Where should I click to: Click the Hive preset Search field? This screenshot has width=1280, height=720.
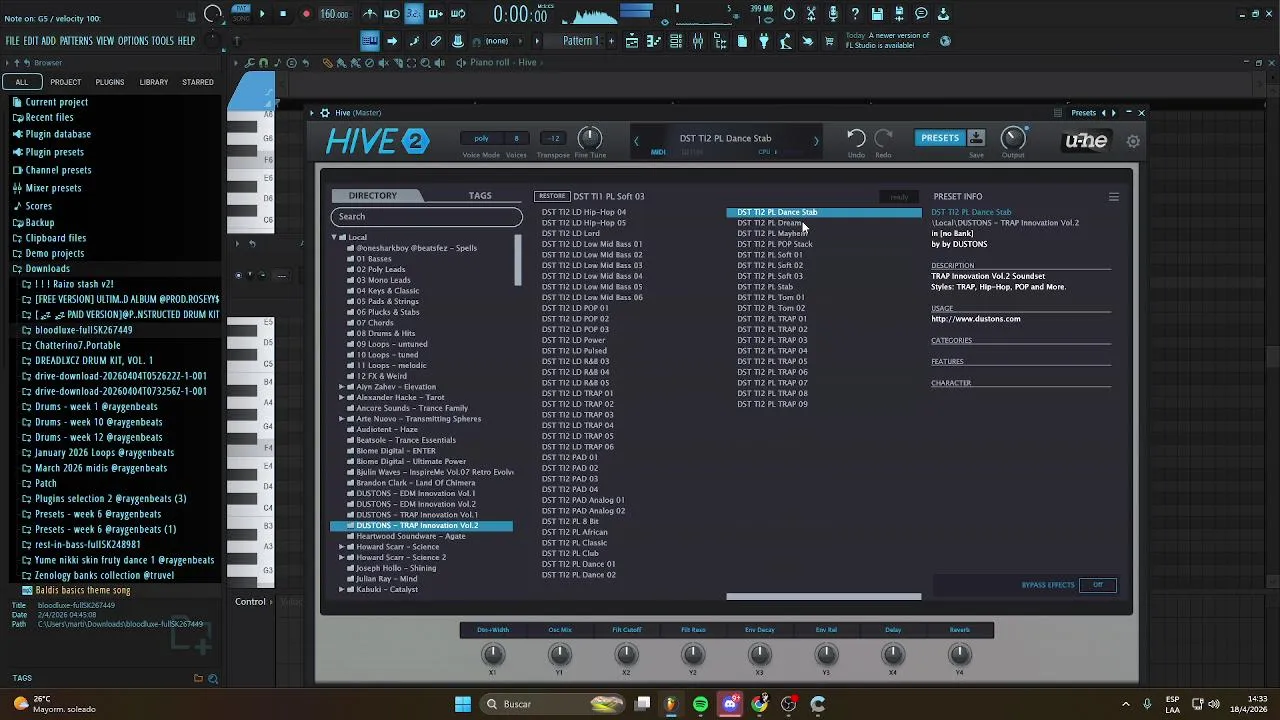427,217
